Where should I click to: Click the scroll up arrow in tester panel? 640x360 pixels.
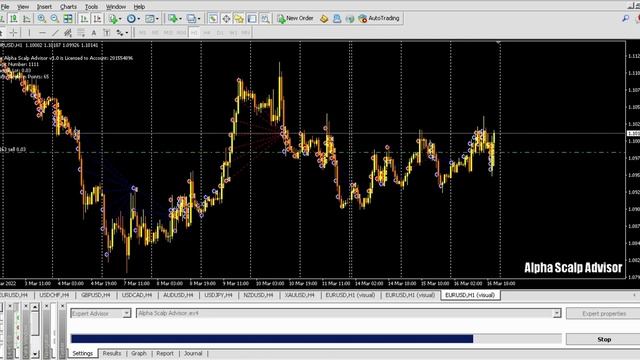pyautogui.click(x=35, y=307)
